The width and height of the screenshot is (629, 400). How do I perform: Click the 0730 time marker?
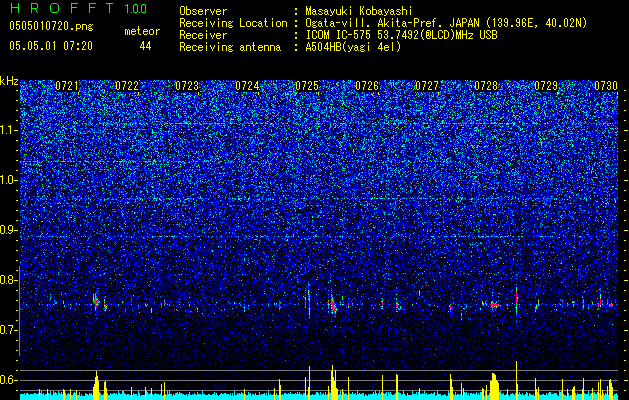point(606,86)
